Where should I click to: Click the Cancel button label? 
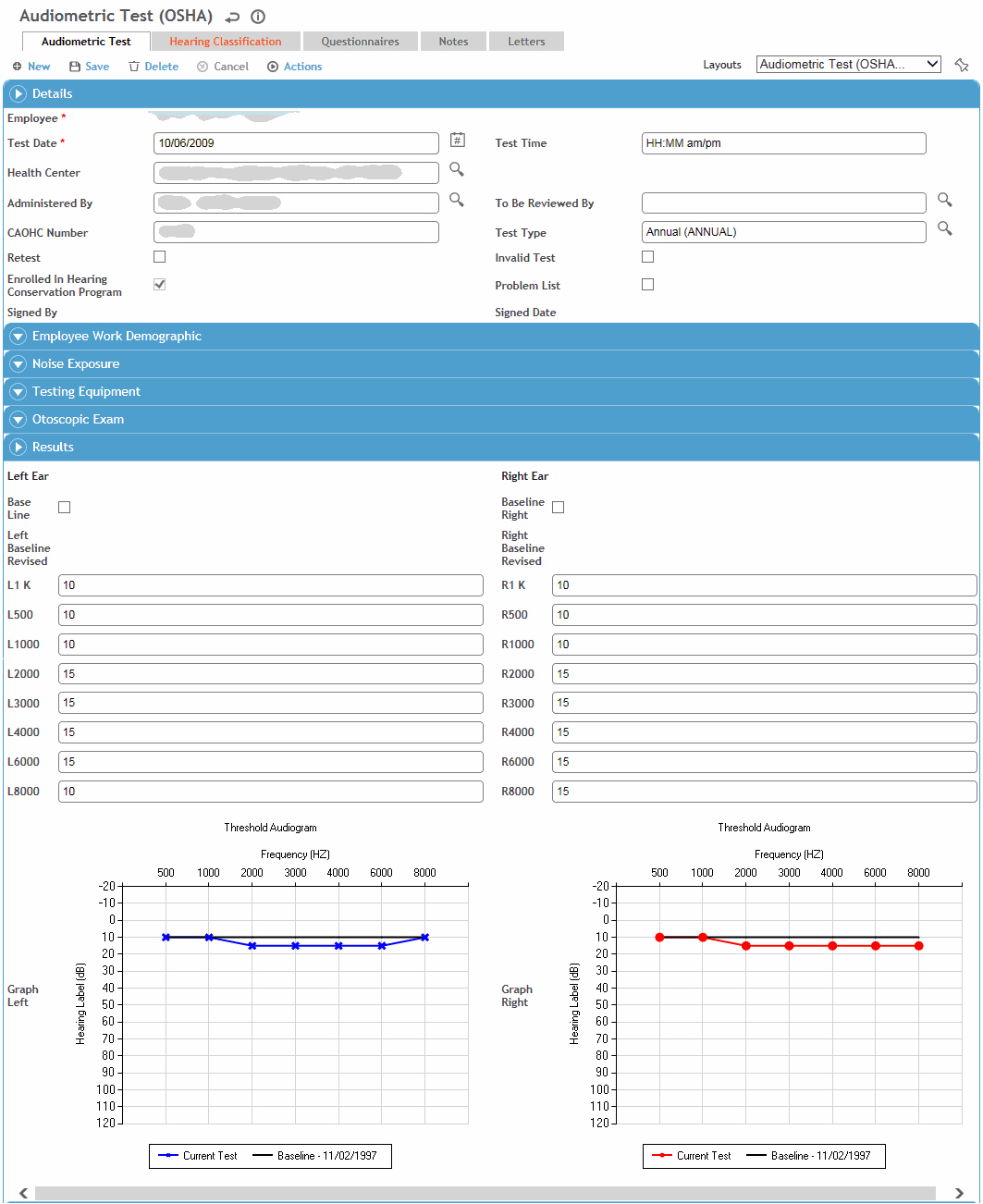231,67
